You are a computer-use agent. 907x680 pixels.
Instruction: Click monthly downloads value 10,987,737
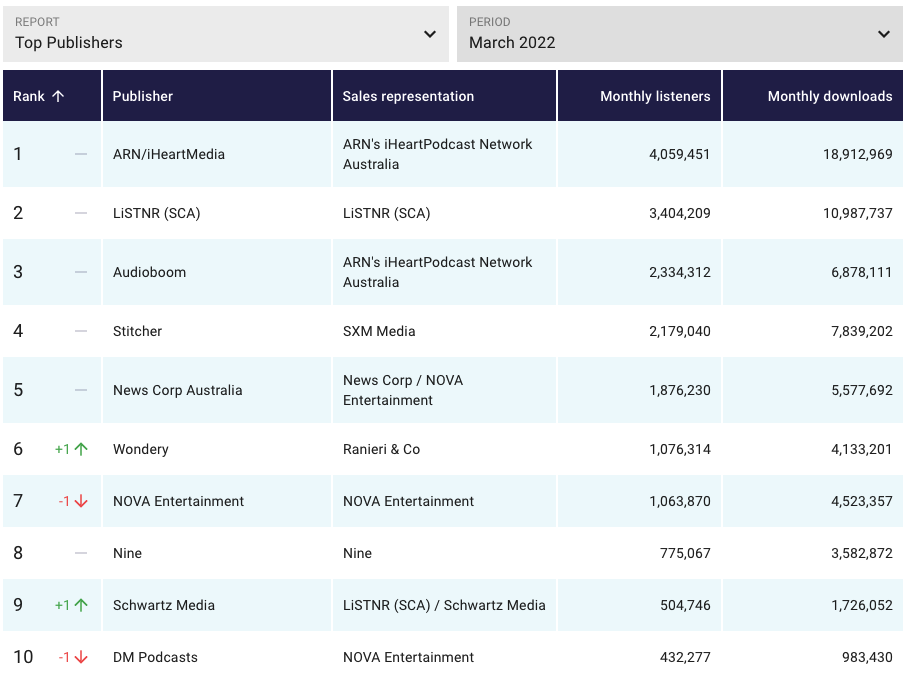click(x=858, y=213)
